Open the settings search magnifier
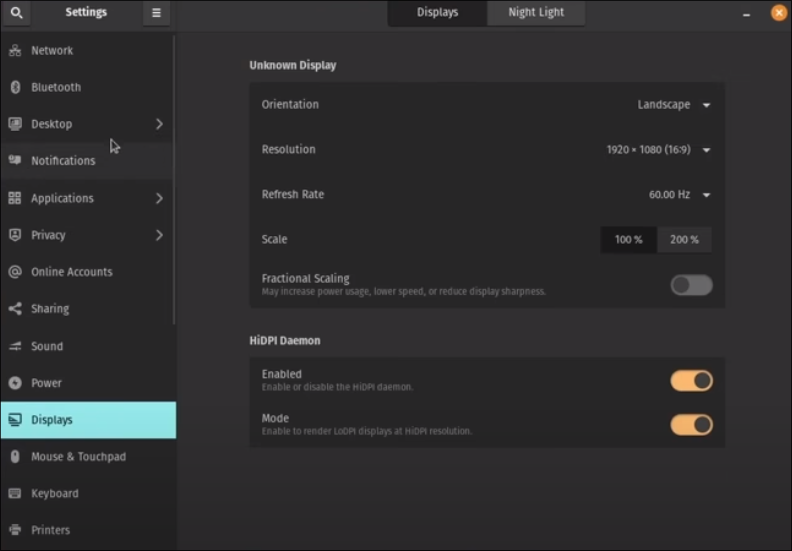Screen dimensions: 792x551 [16, 13]
